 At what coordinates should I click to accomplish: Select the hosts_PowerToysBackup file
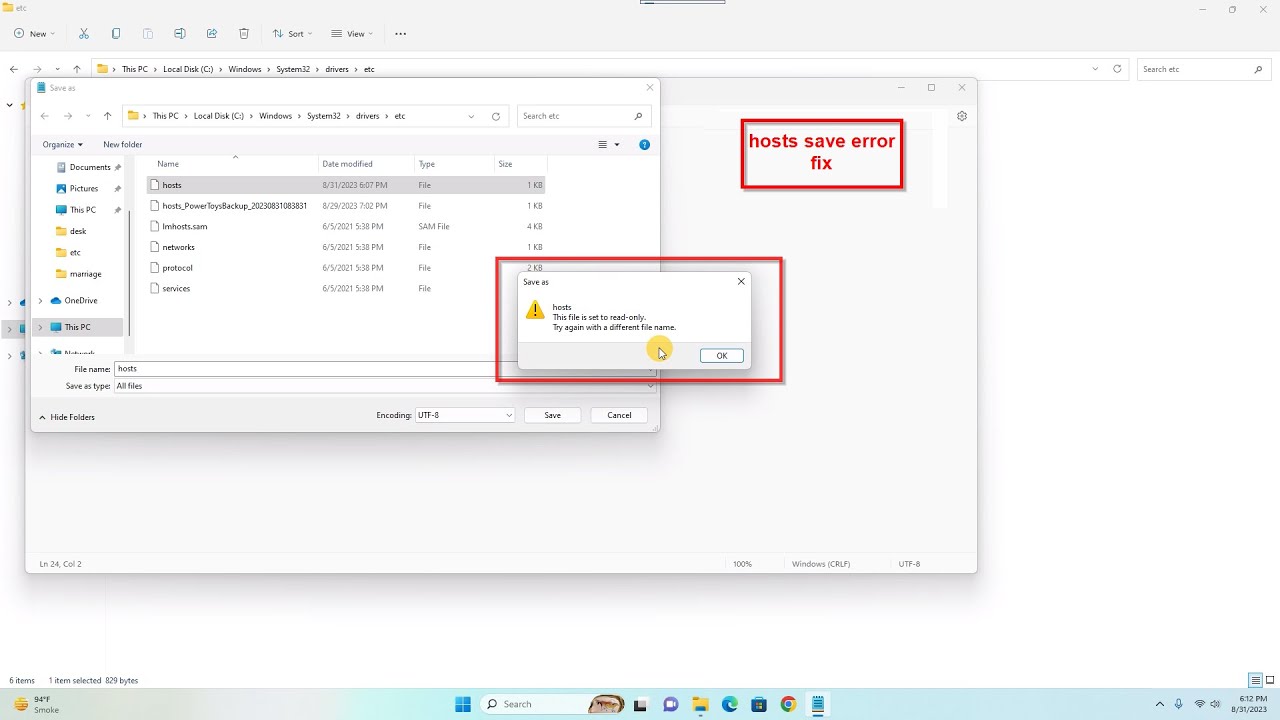click(234, 206)
